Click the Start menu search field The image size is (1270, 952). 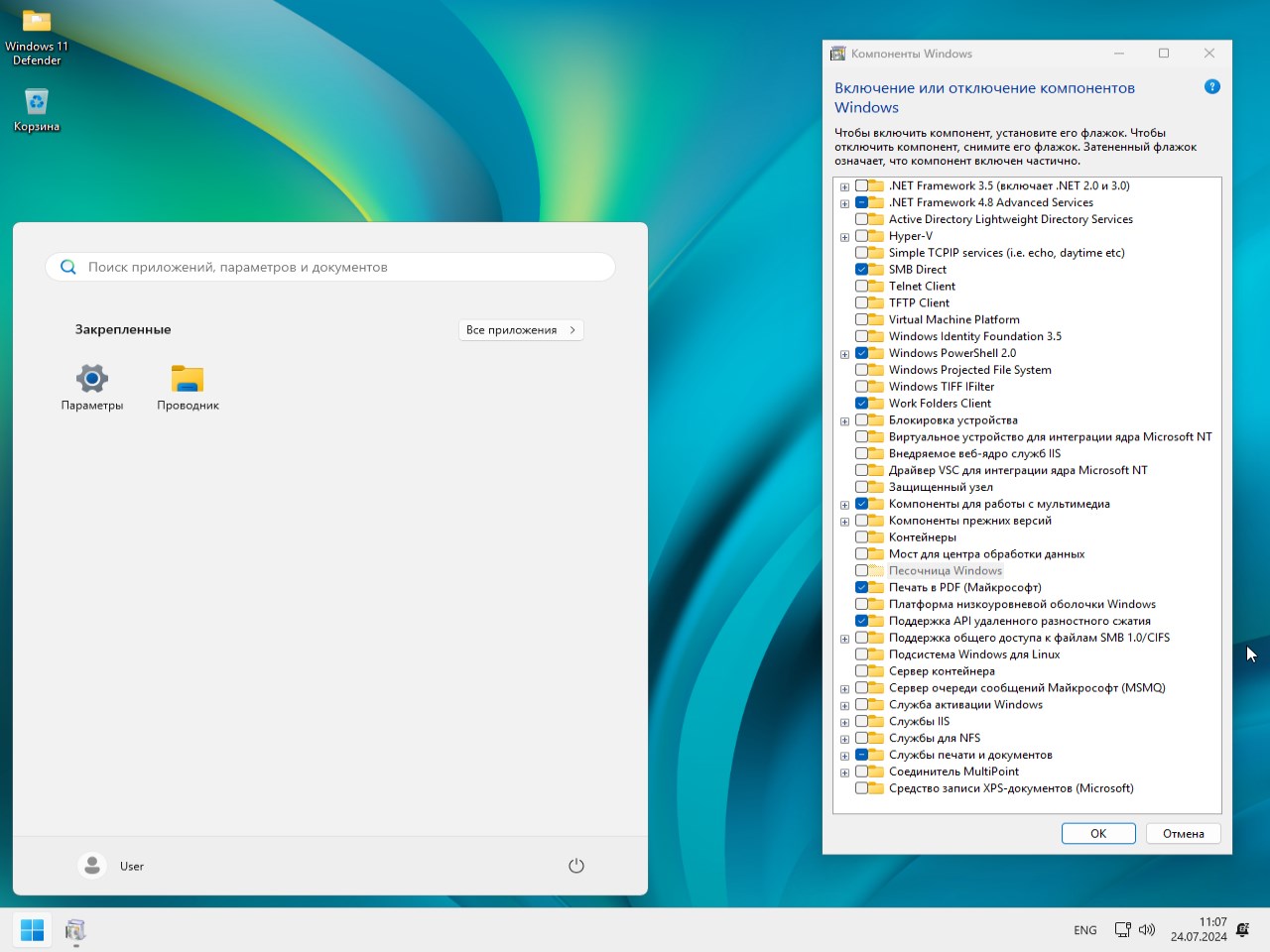click(x=330, y=267)
